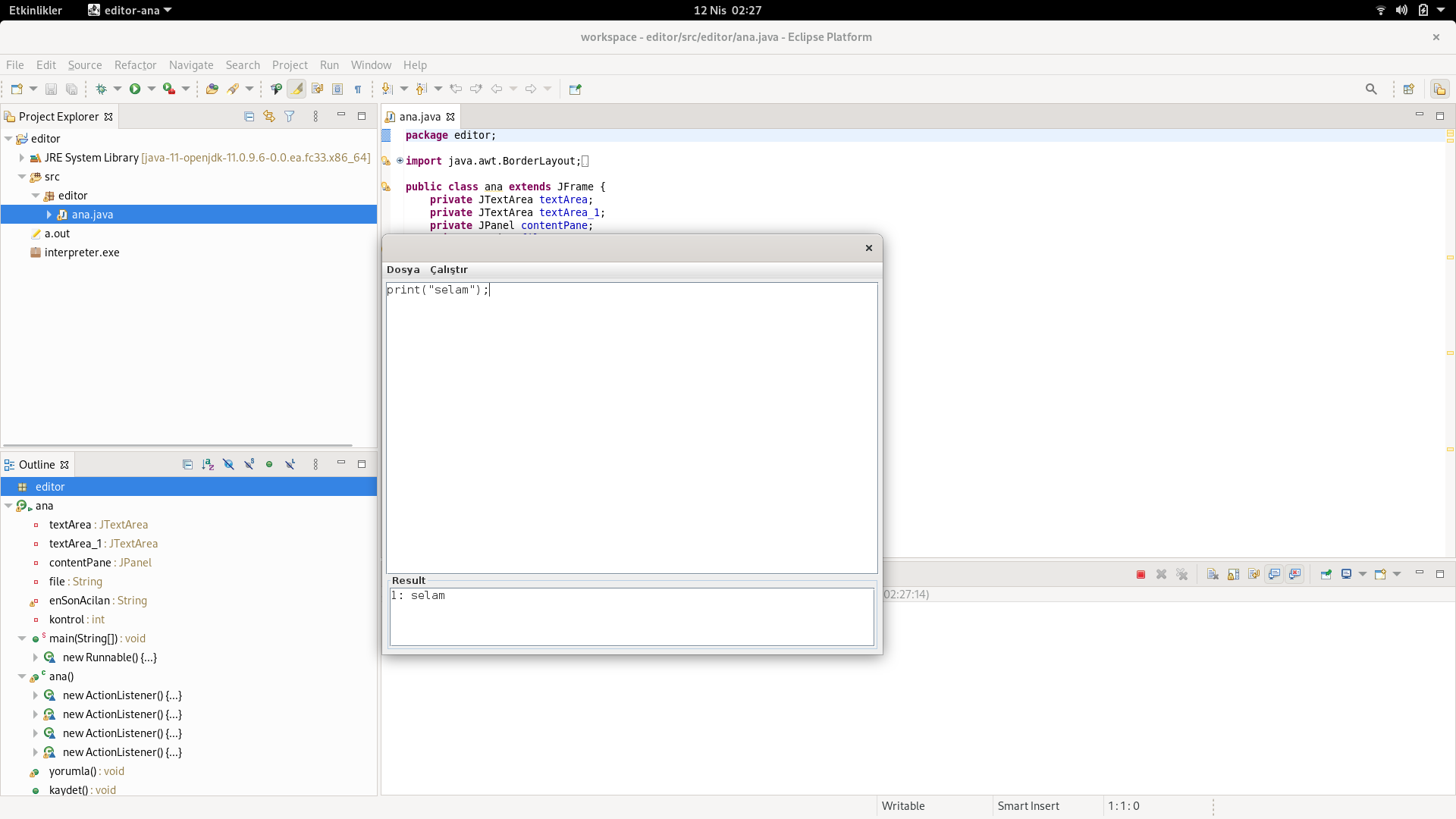Click the Pin Editor icon in toolbar
Viewport: 1456px width, 819px height.
pyautogui.click(x=575, y=89)
